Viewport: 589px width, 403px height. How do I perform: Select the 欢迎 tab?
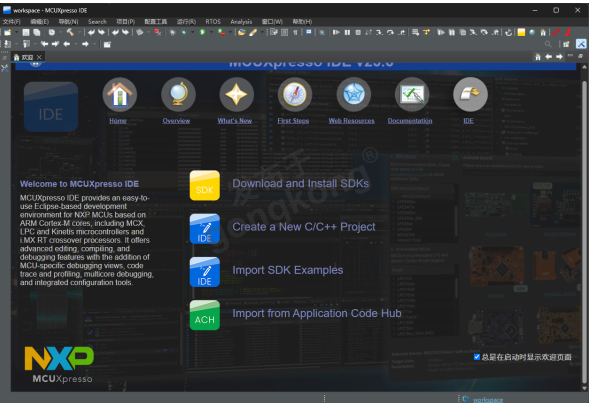click(x=27, y=57)
